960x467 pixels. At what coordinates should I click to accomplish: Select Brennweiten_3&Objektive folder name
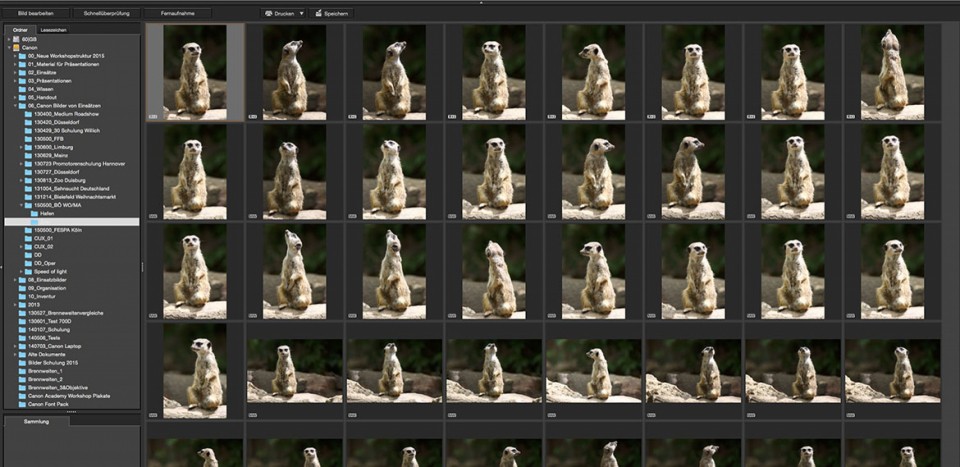click(x=58, y=387)
